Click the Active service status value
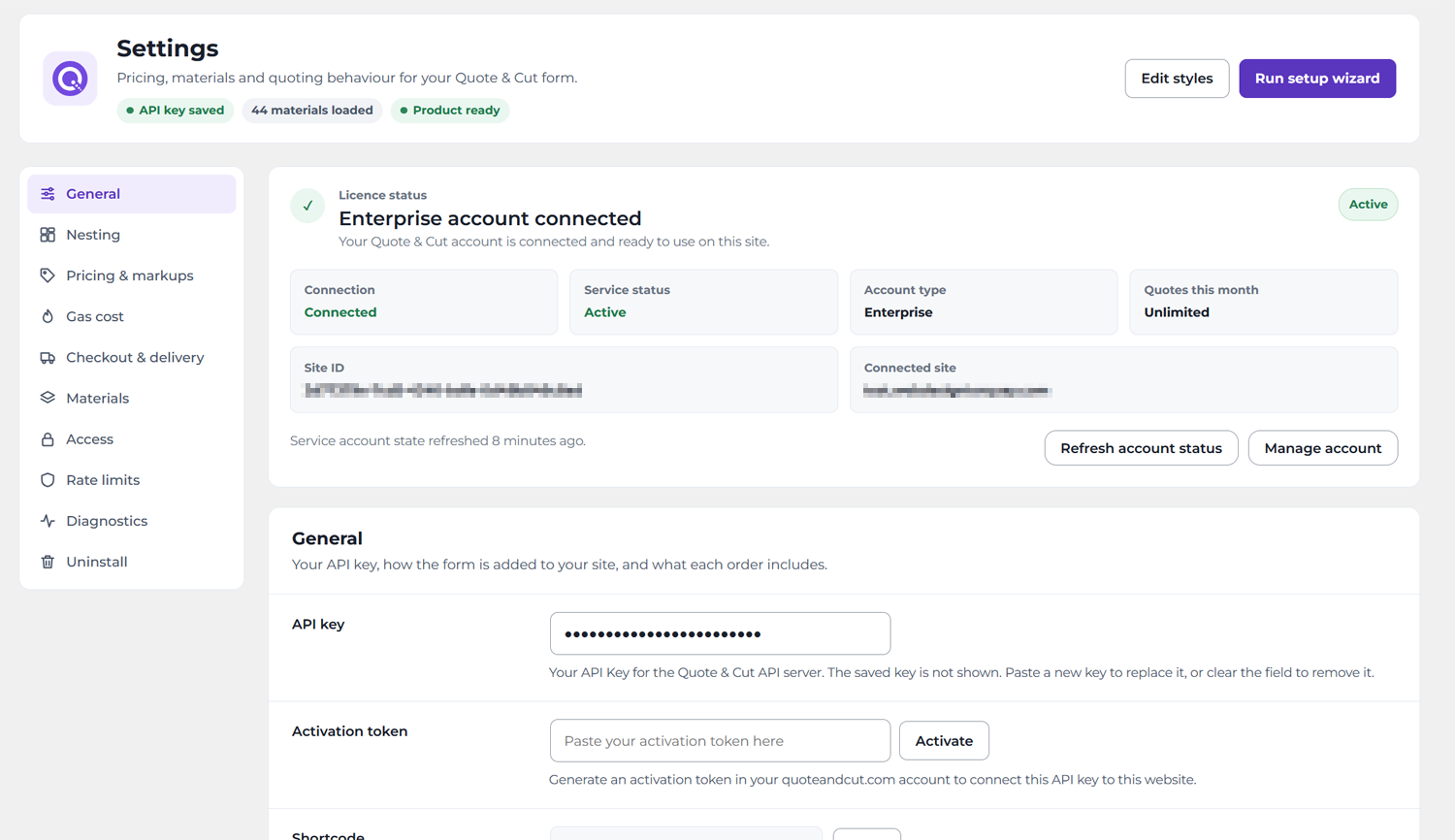The width and height of the screenshot is (1455, 840). point(605,312)
